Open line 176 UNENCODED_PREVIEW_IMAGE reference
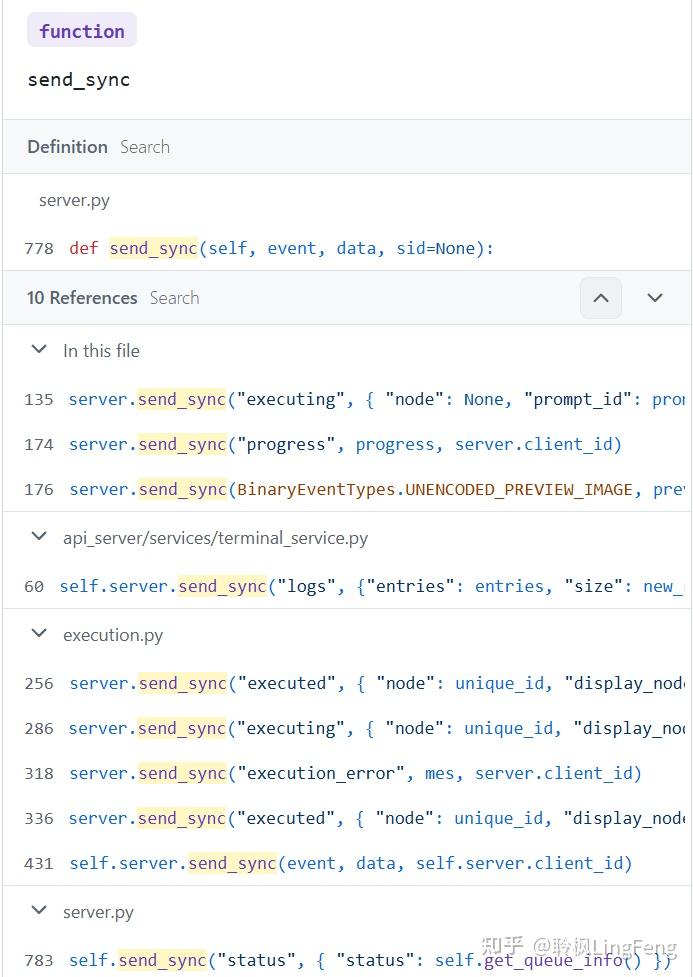This screenshot has height=977, width=693. click(350, 489)
